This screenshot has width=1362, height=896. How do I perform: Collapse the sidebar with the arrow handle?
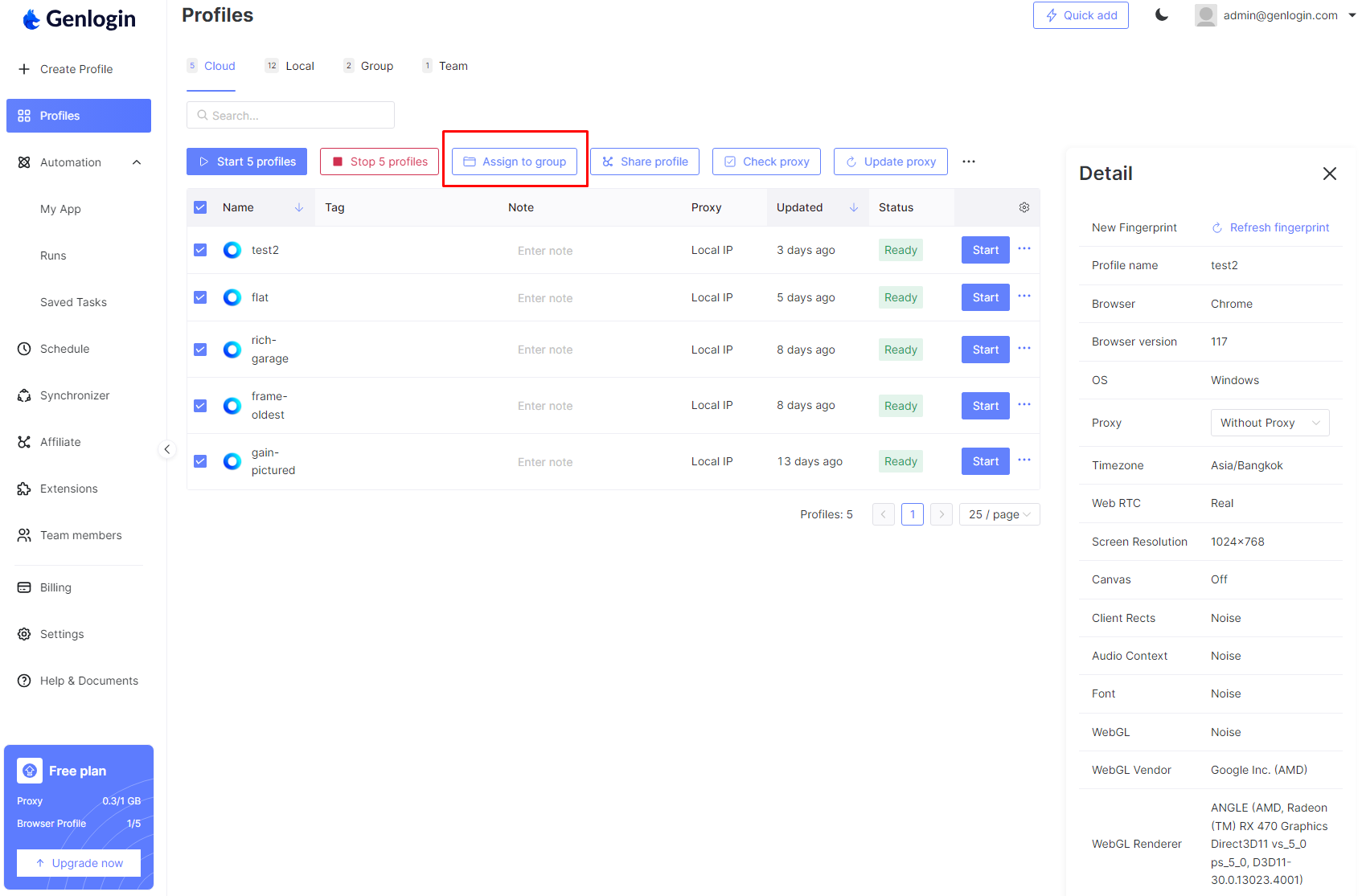pos(166,449)
